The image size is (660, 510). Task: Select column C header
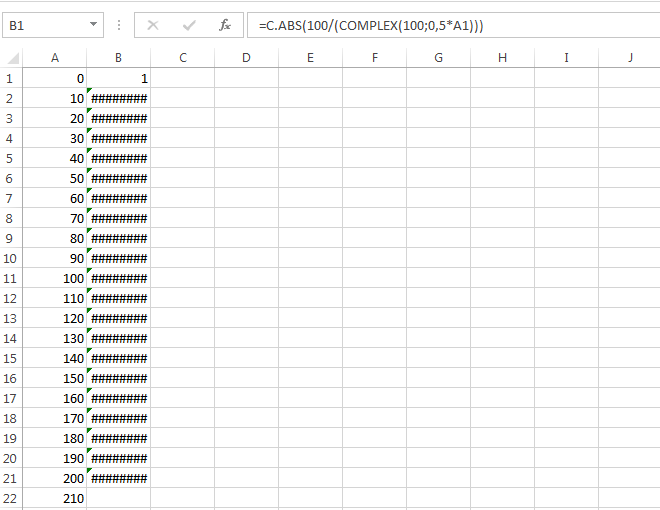183,58
